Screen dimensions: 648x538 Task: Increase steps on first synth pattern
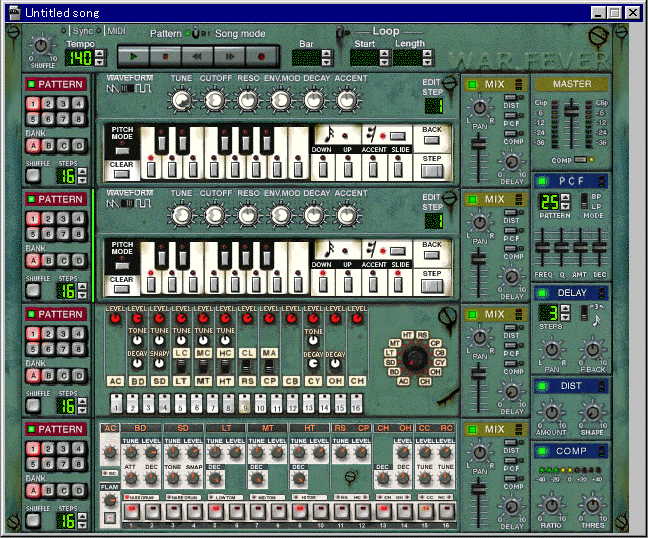click(82, 171)
